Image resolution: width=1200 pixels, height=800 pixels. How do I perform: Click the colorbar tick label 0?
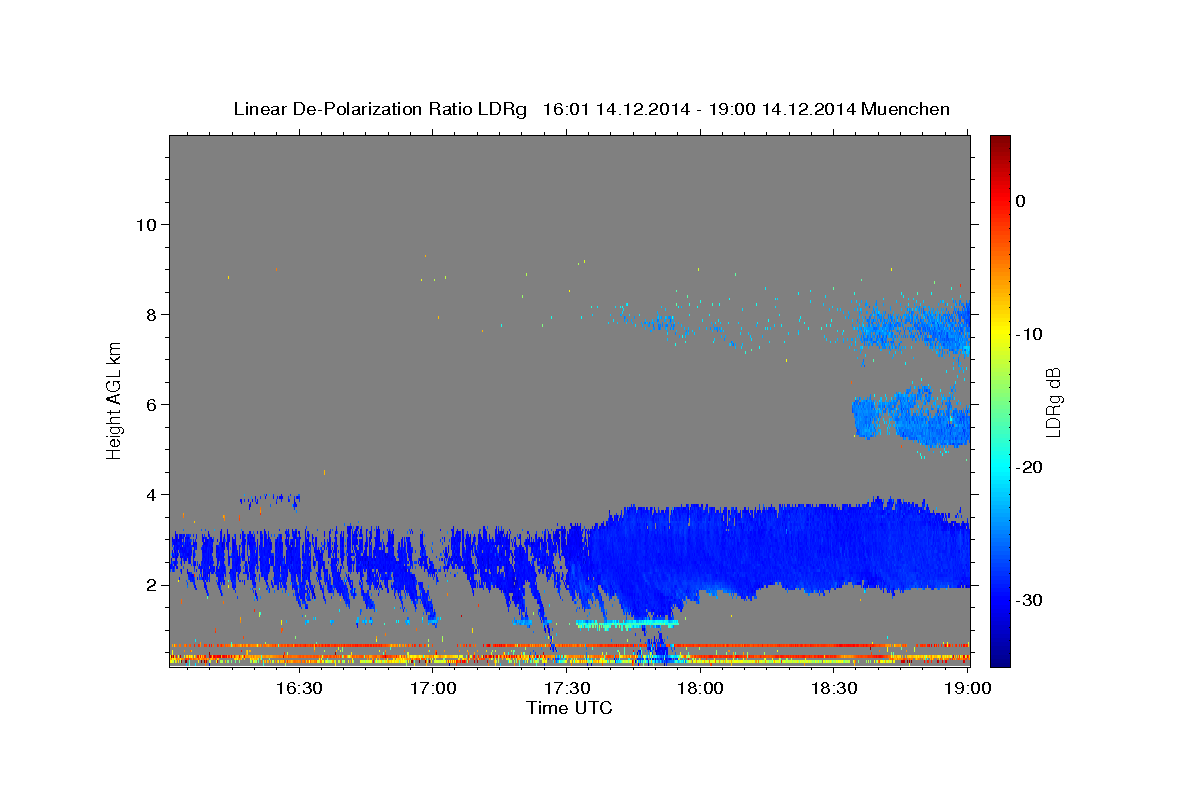(x=1021, y=201)
